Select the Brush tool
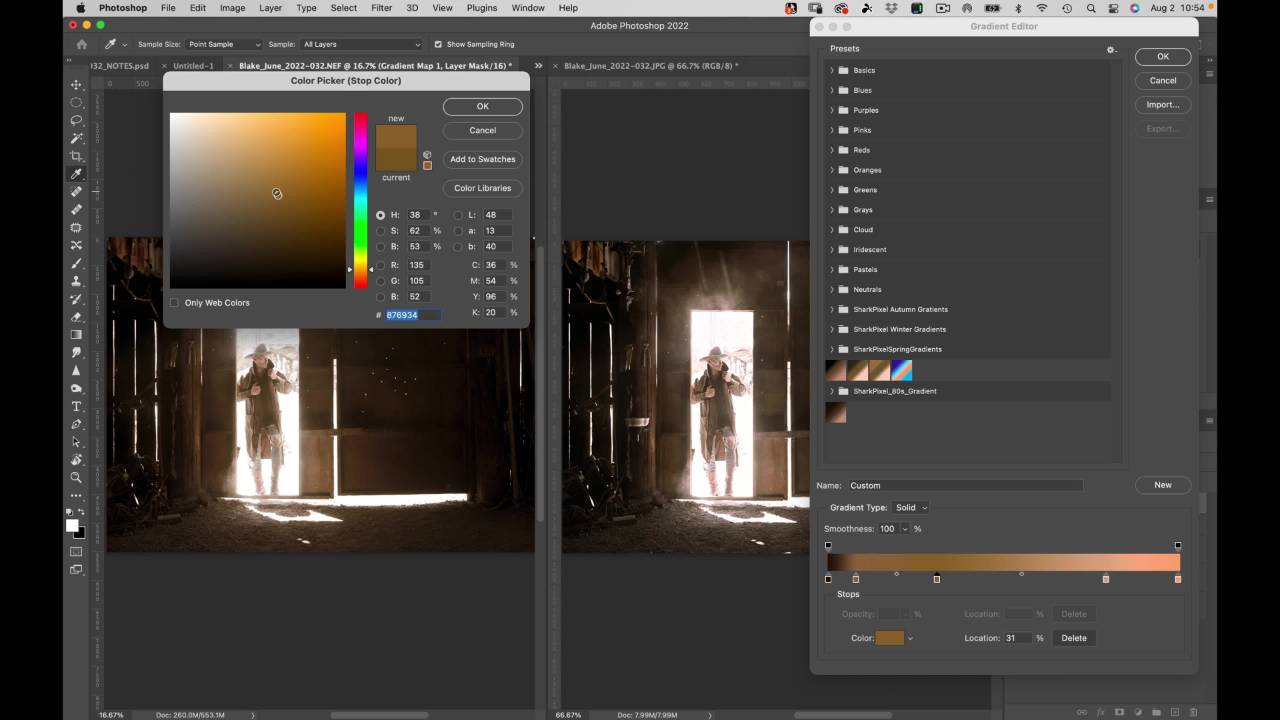The image size is (1280, 720). 76,263
